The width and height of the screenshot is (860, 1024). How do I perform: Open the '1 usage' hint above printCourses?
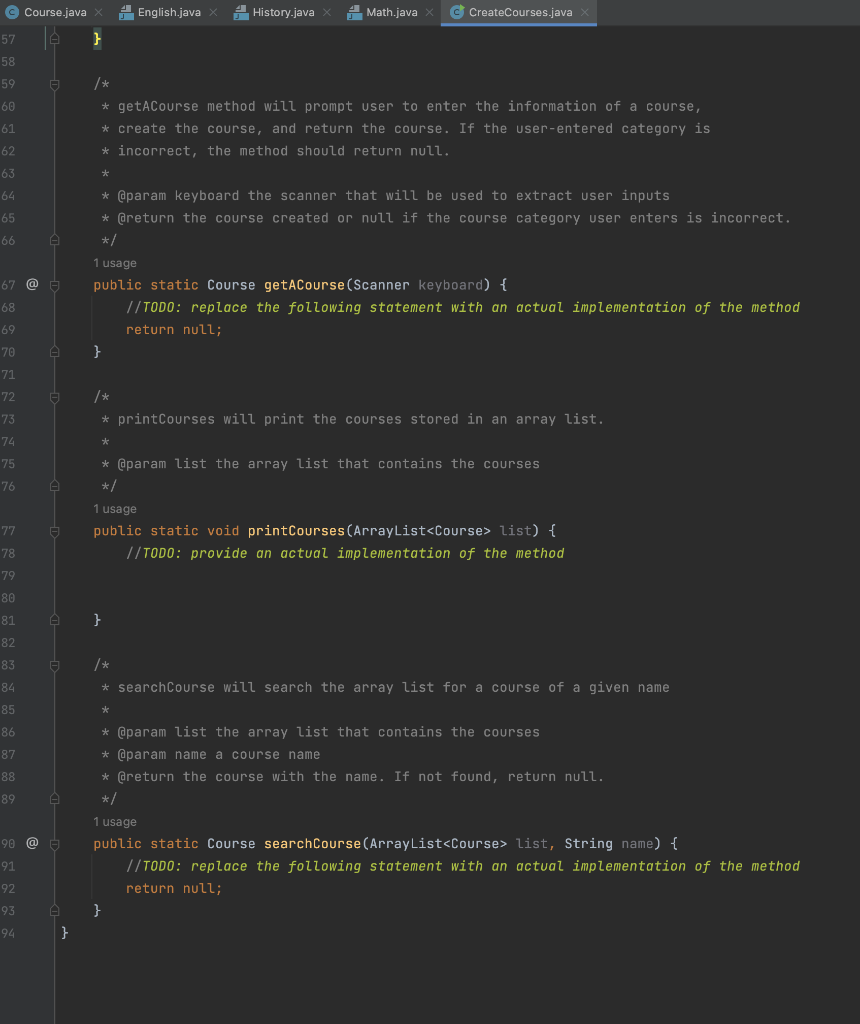pos(115,509)
